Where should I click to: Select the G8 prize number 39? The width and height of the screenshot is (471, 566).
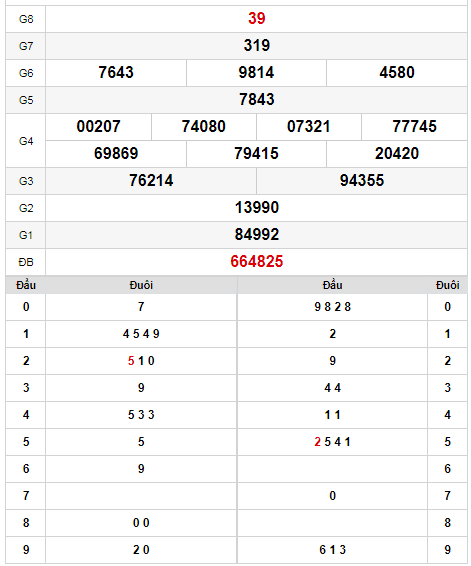pyautogui.click(x=256, y=18)
